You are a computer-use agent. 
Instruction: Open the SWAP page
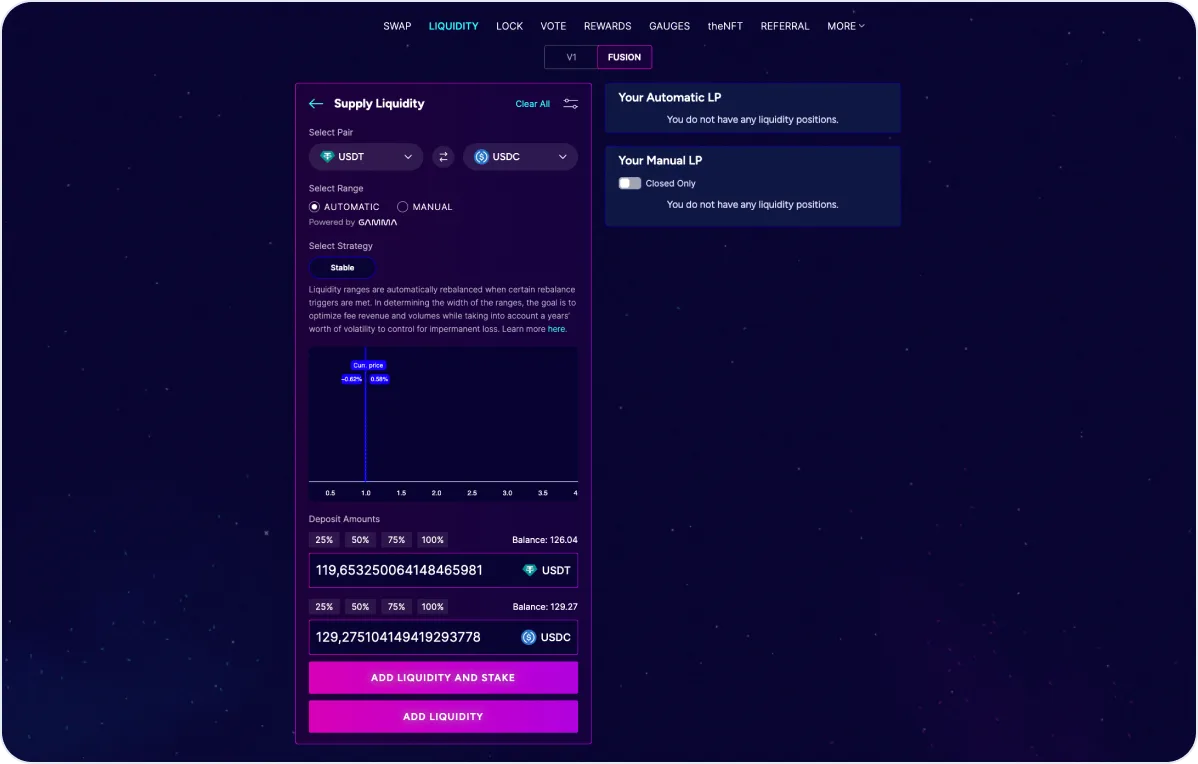[x=397, y=26]
